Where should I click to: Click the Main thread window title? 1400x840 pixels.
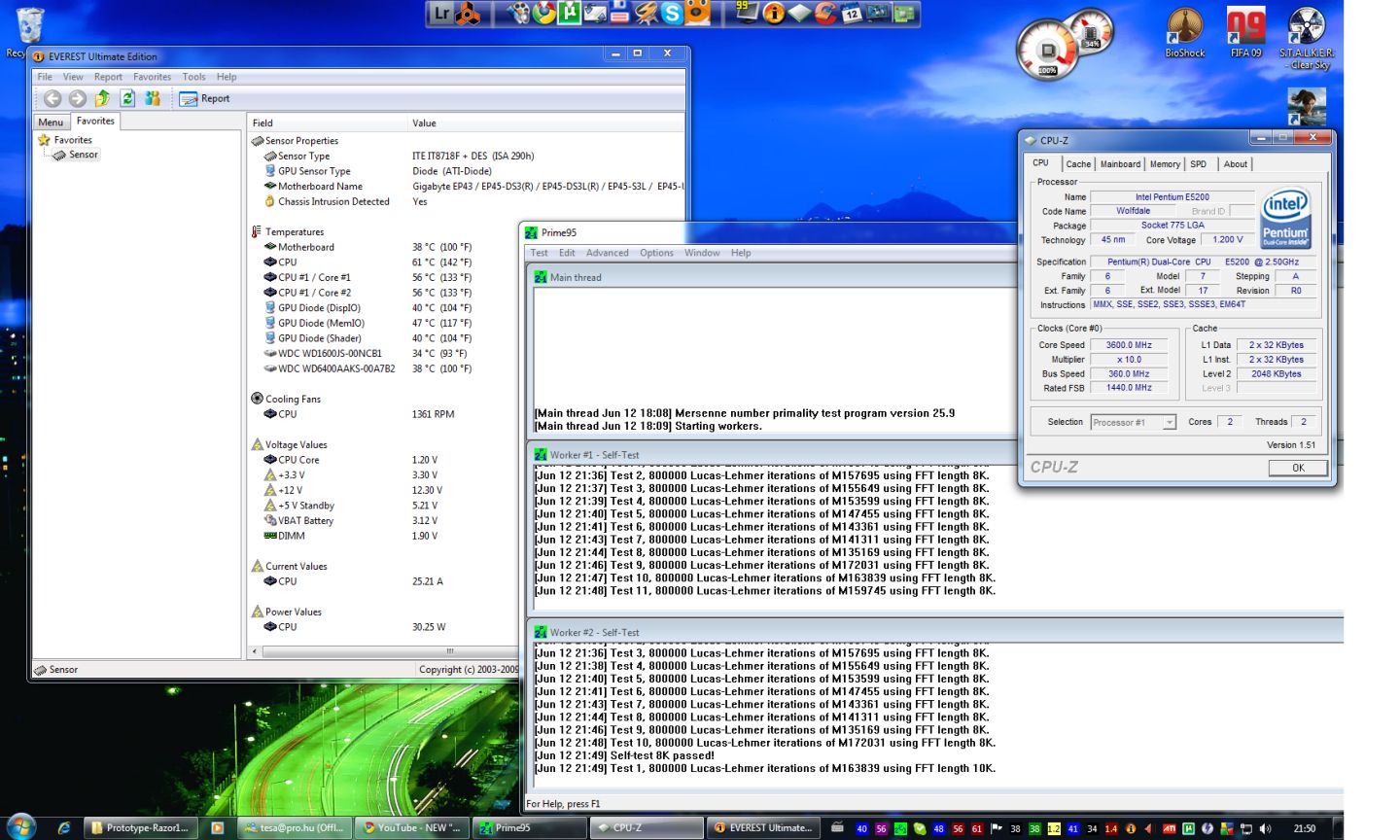[576, 278]
